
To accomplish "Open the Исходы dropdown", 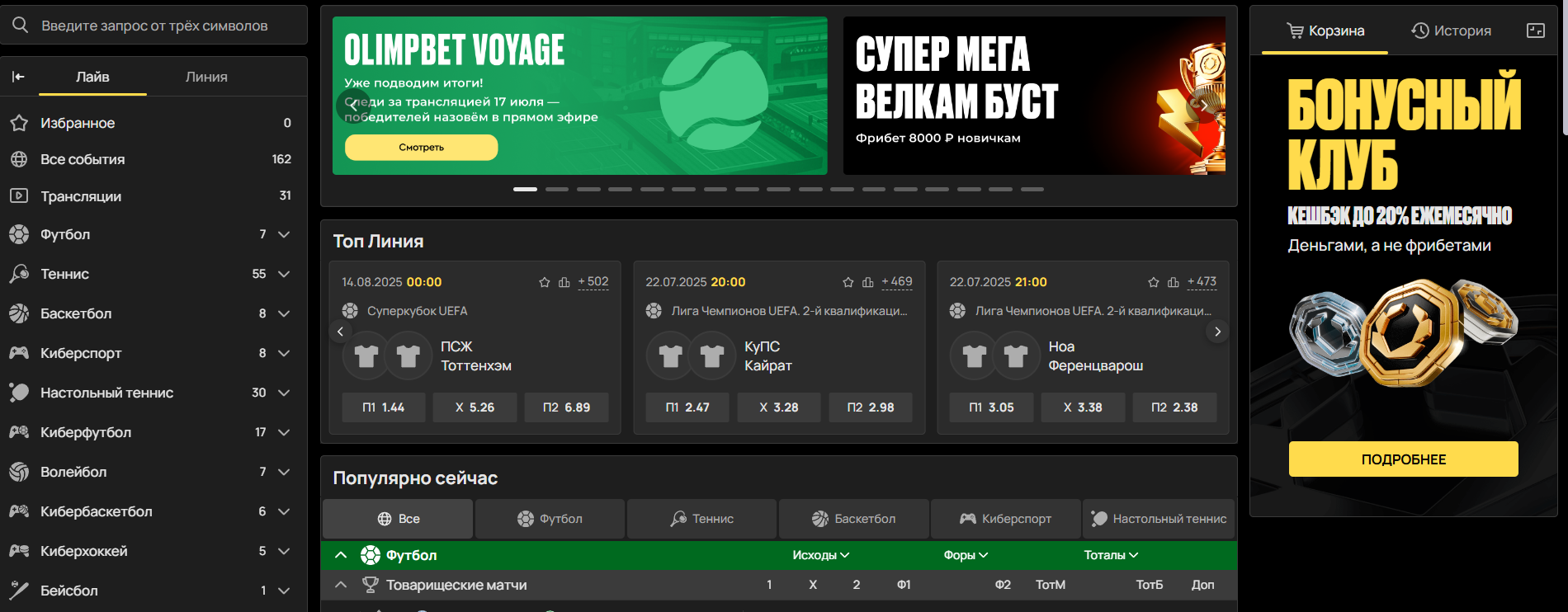I will (x=821, y=555).
